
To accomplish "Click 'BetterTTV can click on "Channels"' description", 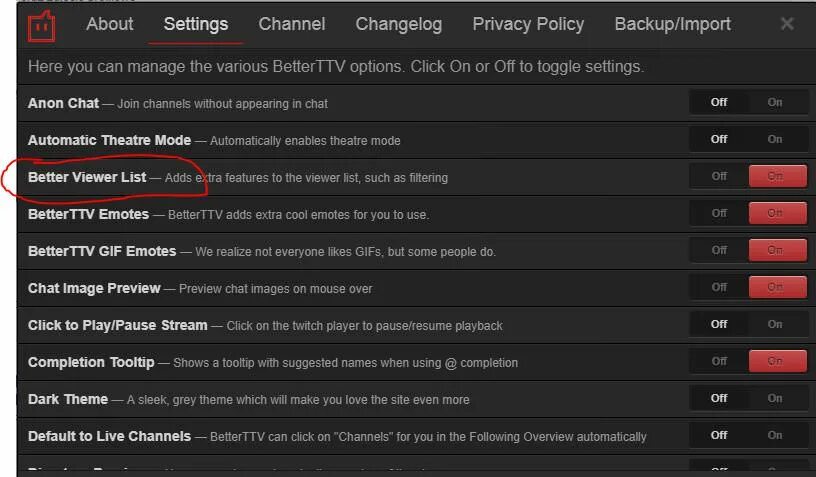I will (x=428, y=436).
